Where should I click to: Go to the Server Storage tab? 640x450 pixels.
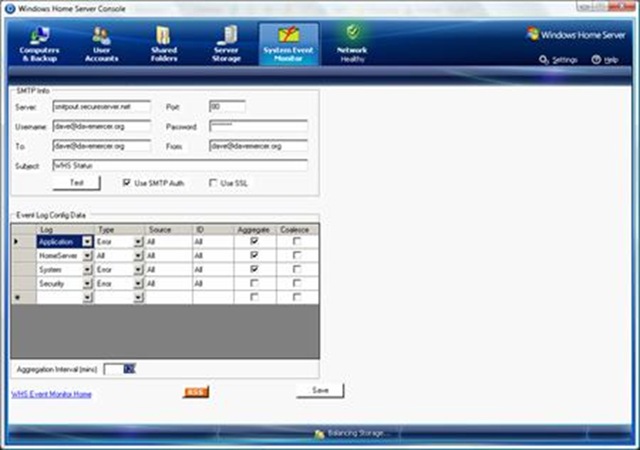(226, 44)
